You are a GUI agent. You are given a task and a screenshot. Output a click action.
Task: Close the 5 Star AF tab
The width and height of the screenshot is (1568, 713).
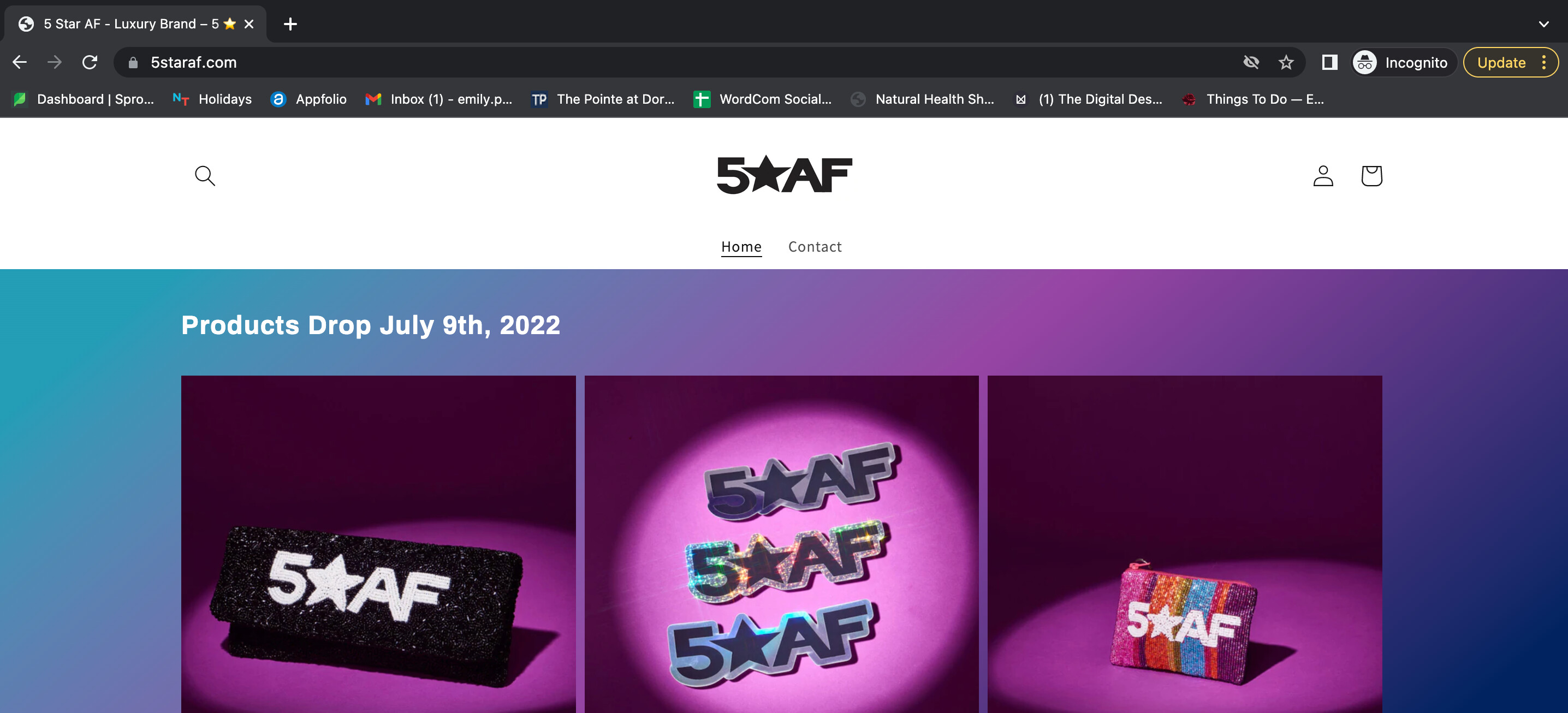click(249, 23)
